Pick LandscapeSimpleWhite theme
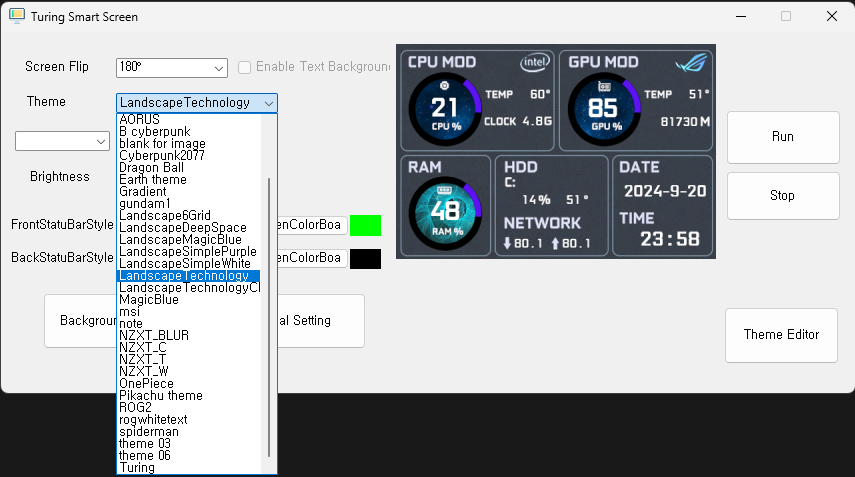 point(189,263)
